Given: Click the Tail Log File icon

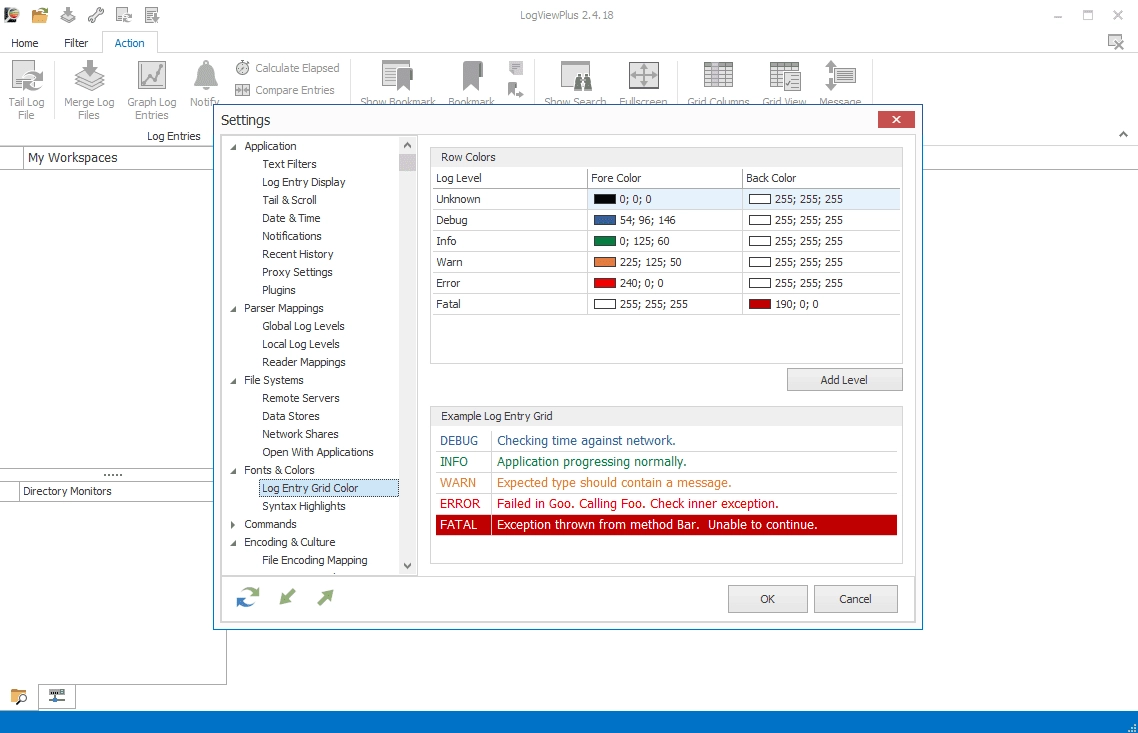Looking at the screenshot, I should point(27,76).
